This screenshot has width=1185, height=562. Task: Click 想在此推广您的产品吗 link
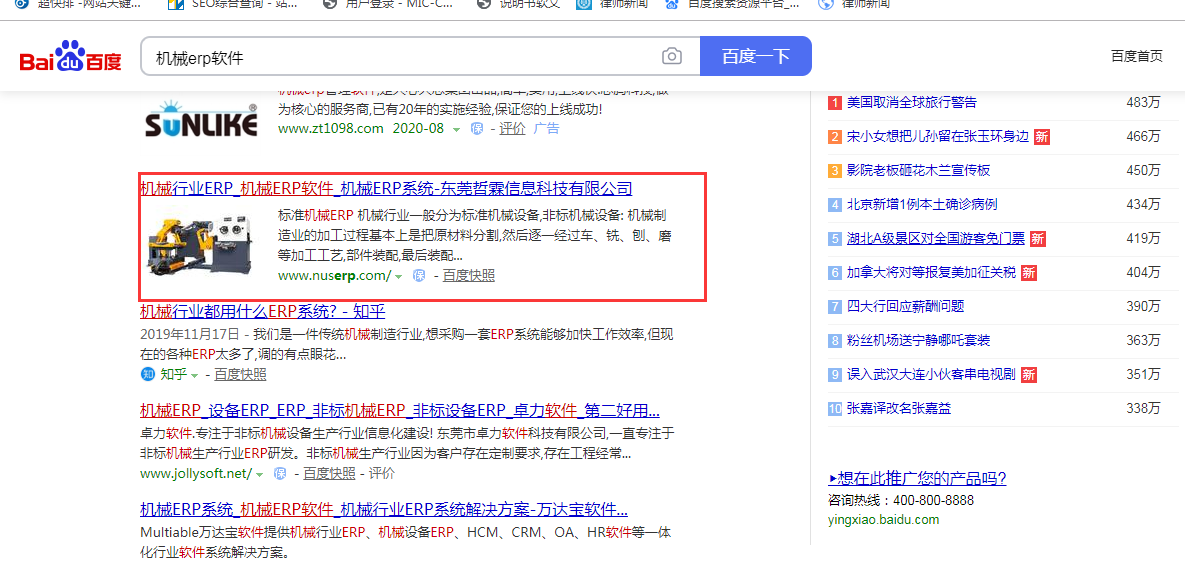pyautogui.click(x=917, y=478)
